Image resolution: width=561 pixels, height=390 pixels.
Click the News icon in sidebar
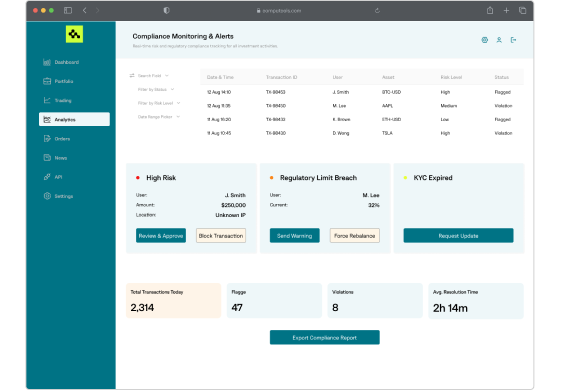(47, 158)
